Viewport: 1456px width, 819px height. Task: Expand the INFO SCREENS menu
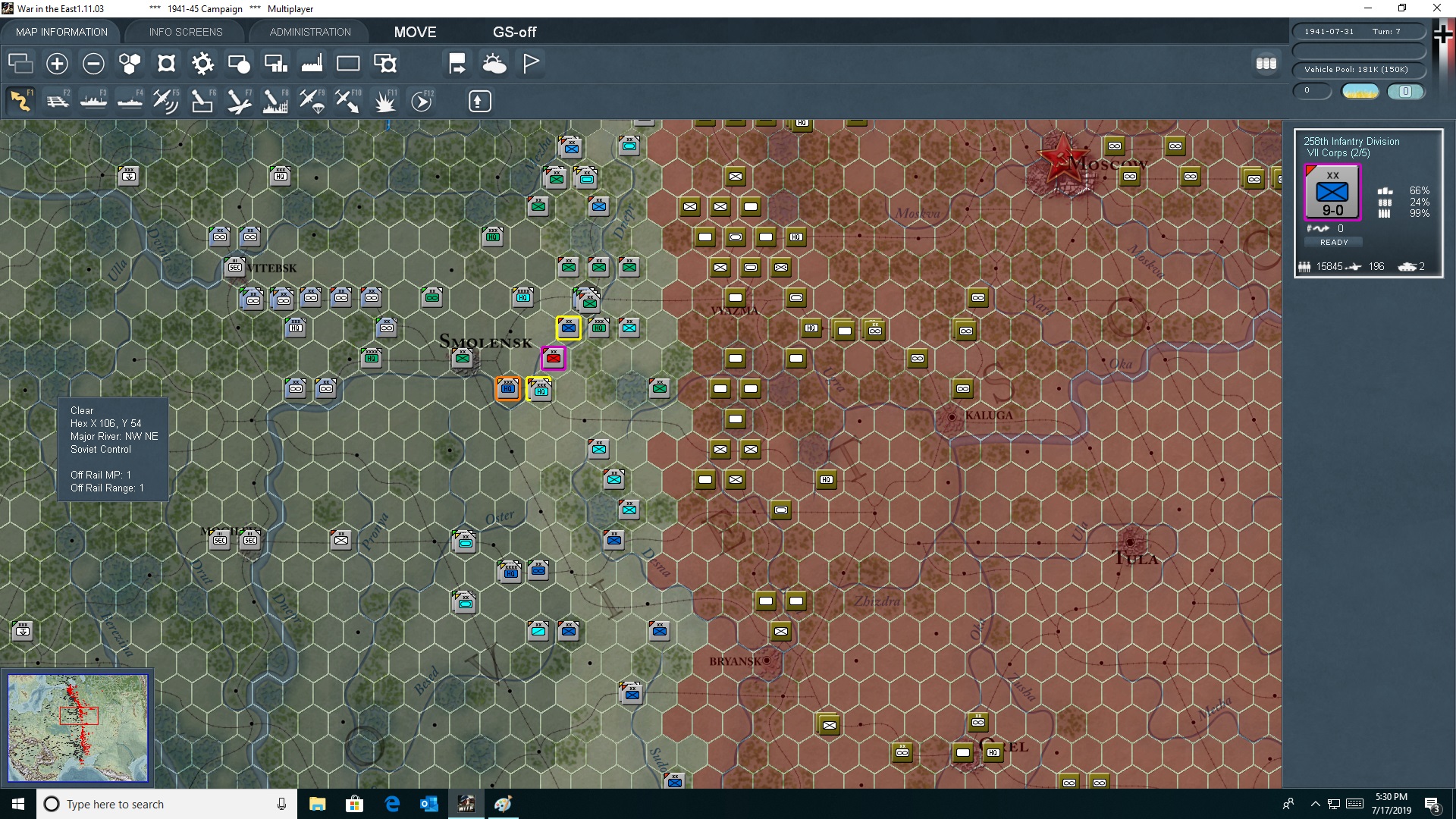[185, 32]
